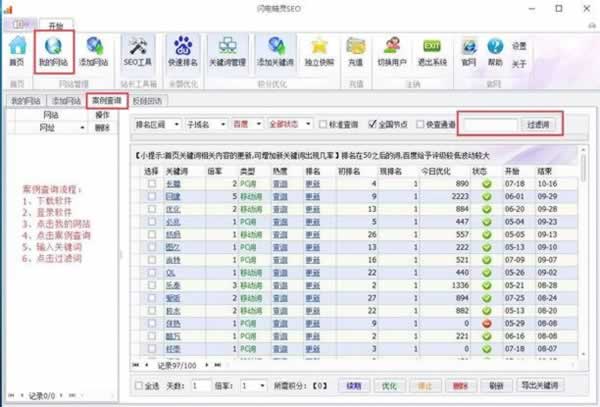Image resolution: width=600 pixels, height=407 pixels.
Task: Click the 添加网站 (Add Site) icon
Action: pos(95,51)
